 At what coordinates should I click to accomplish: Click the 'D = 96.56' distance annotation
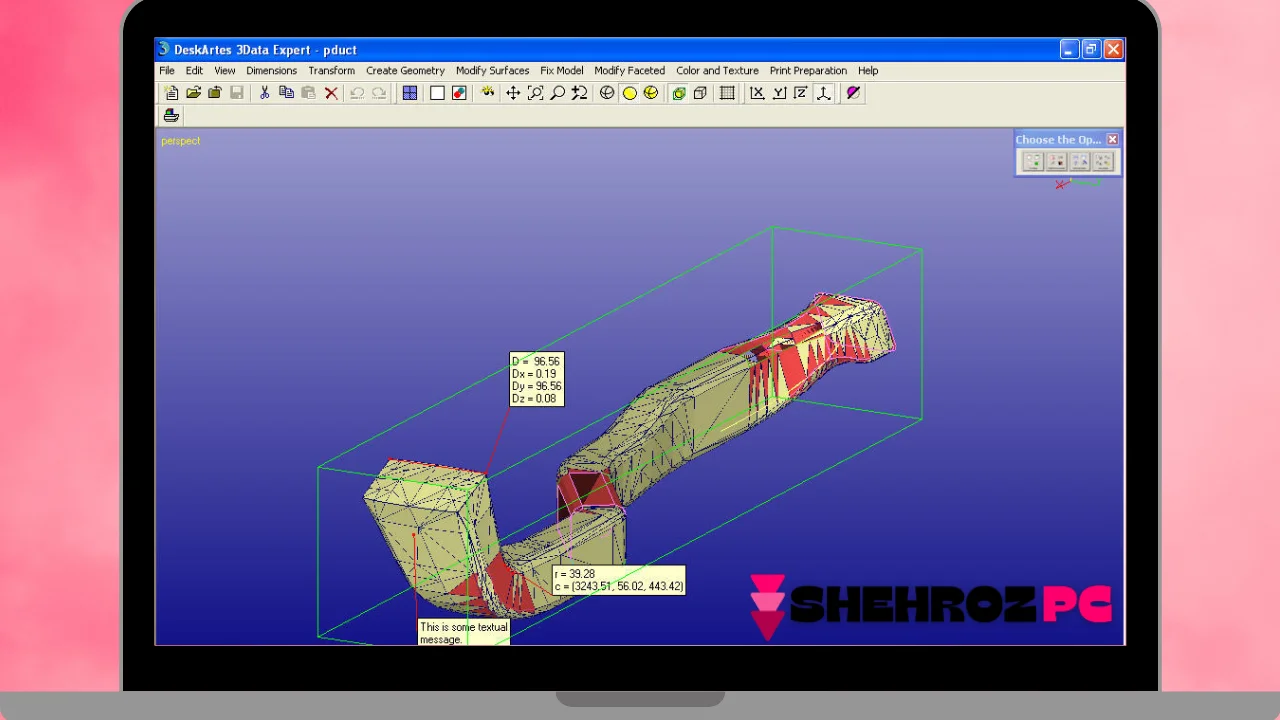point(537,362)
